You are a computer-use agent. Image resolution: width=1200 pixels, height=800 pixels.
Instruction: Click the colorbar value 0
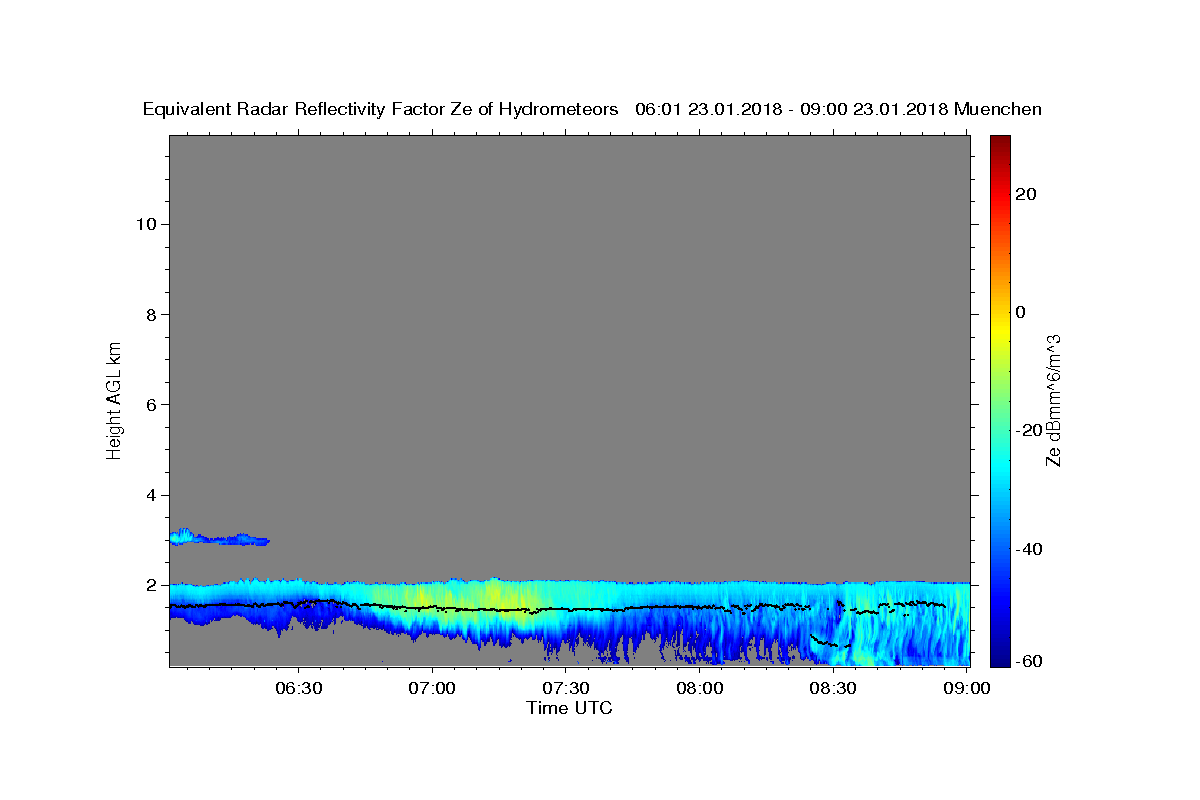click(1021, 312)
